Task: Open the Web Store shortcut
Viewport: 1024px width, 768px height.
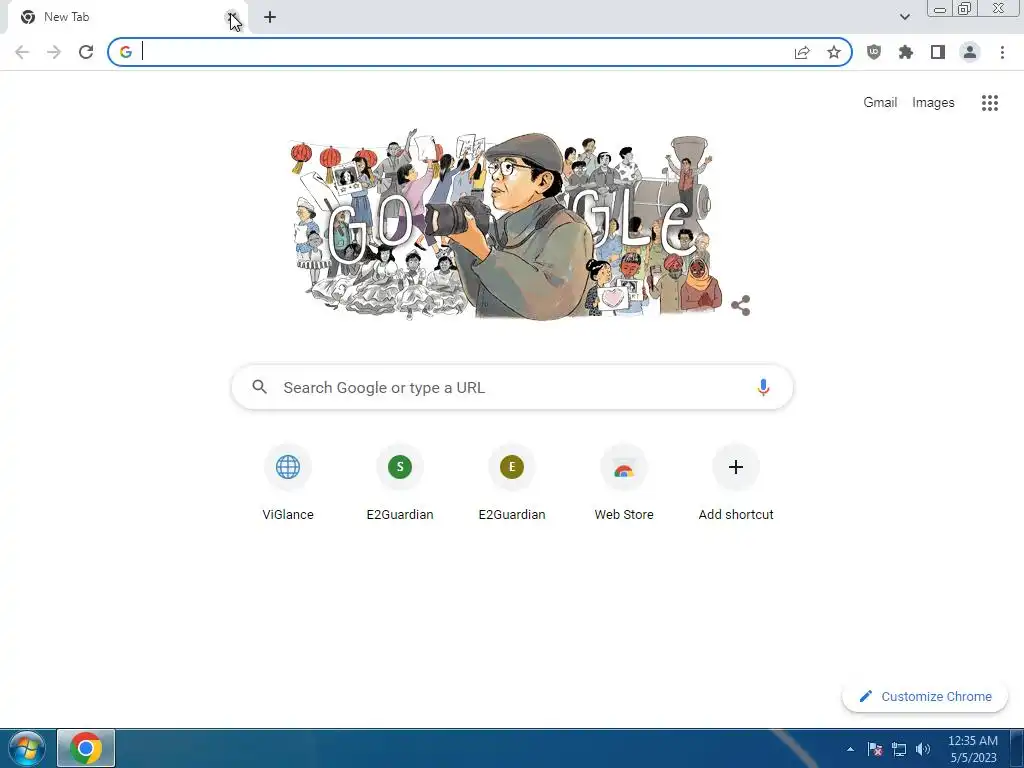Action: (624, 483)
